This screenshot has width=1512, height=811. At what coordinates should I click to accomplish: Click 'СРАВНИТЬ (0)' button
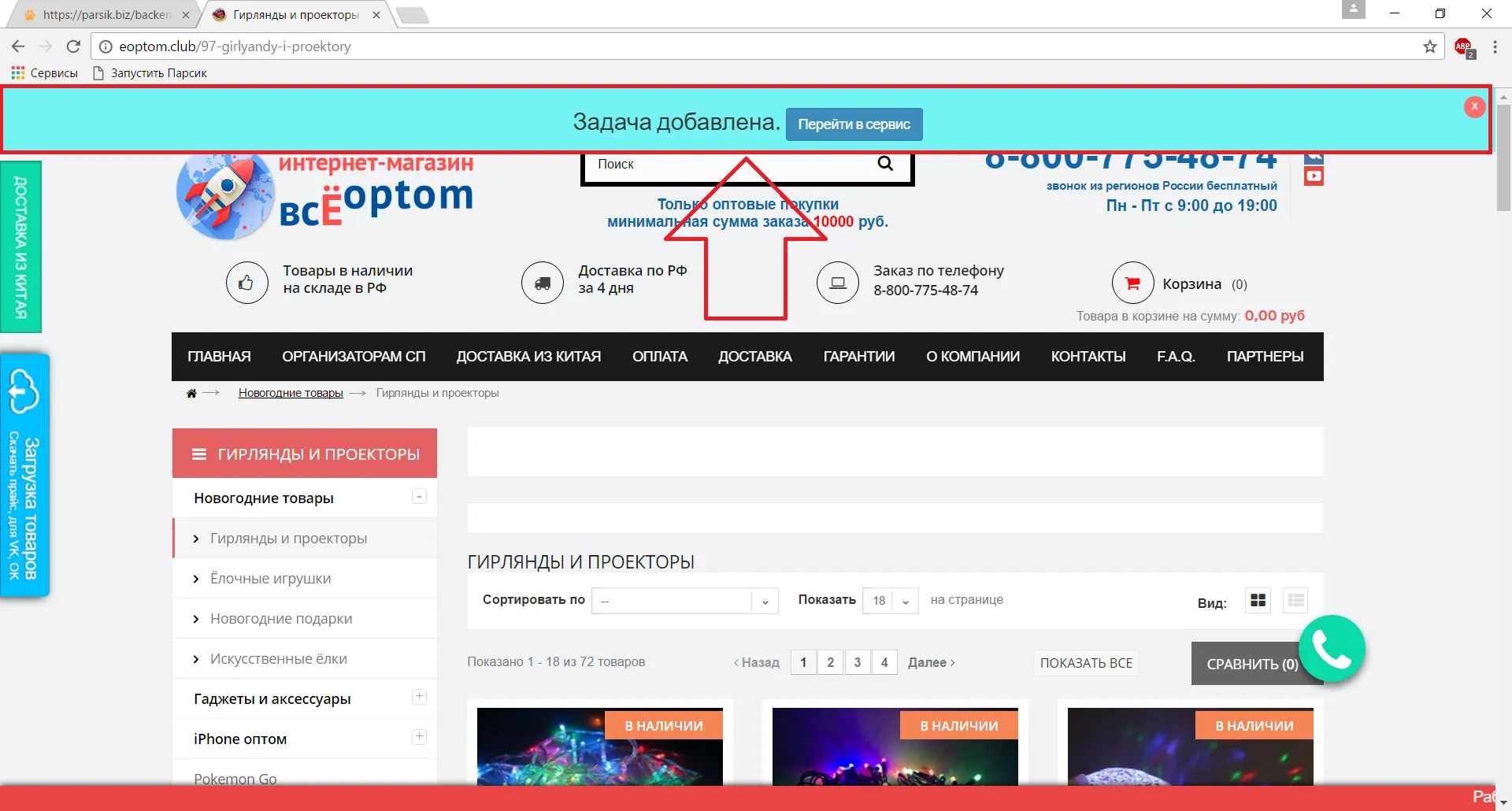(x=1252, y=664)
